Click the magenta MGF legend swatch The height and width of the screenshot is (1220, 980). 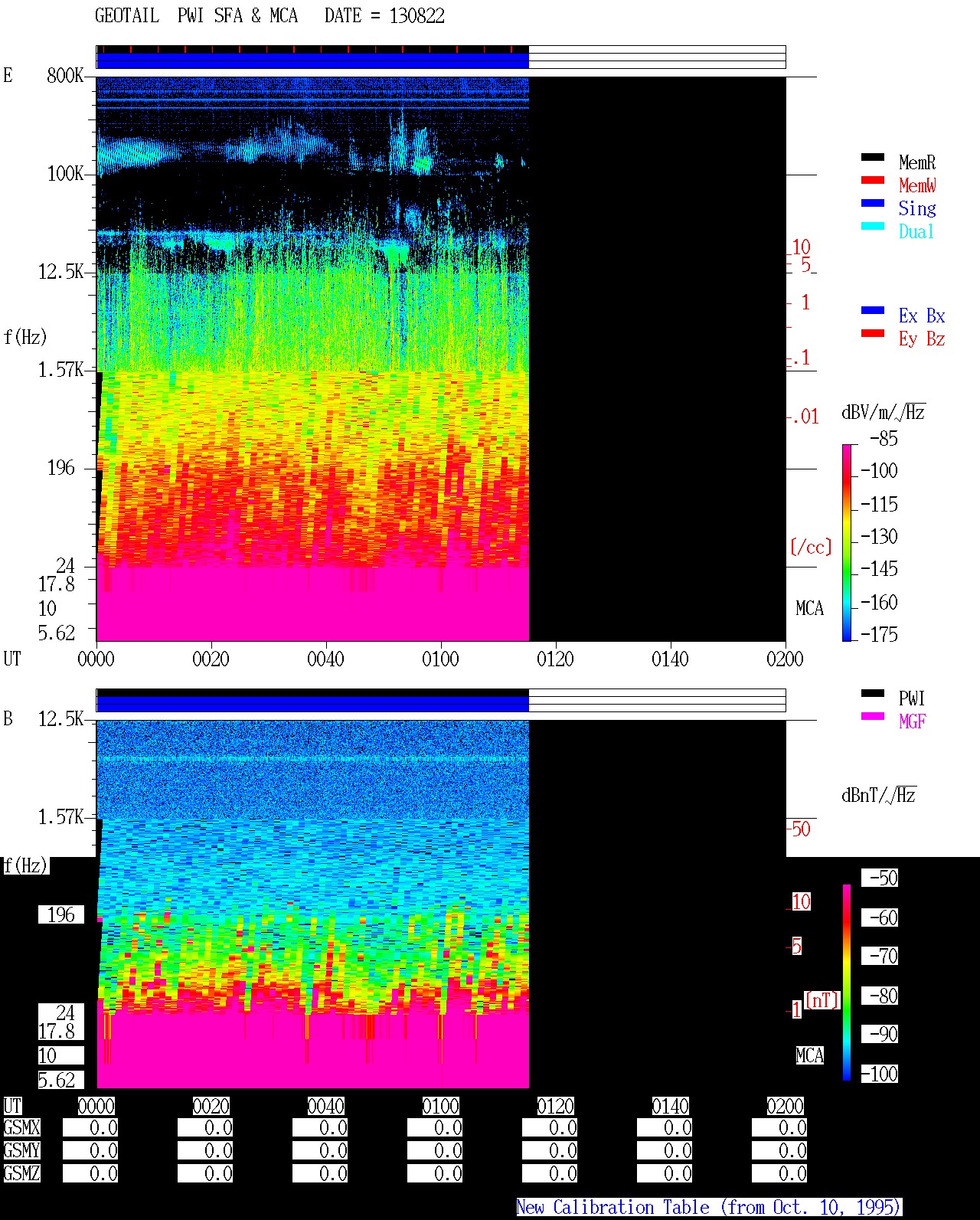click(x=873, y=716)
